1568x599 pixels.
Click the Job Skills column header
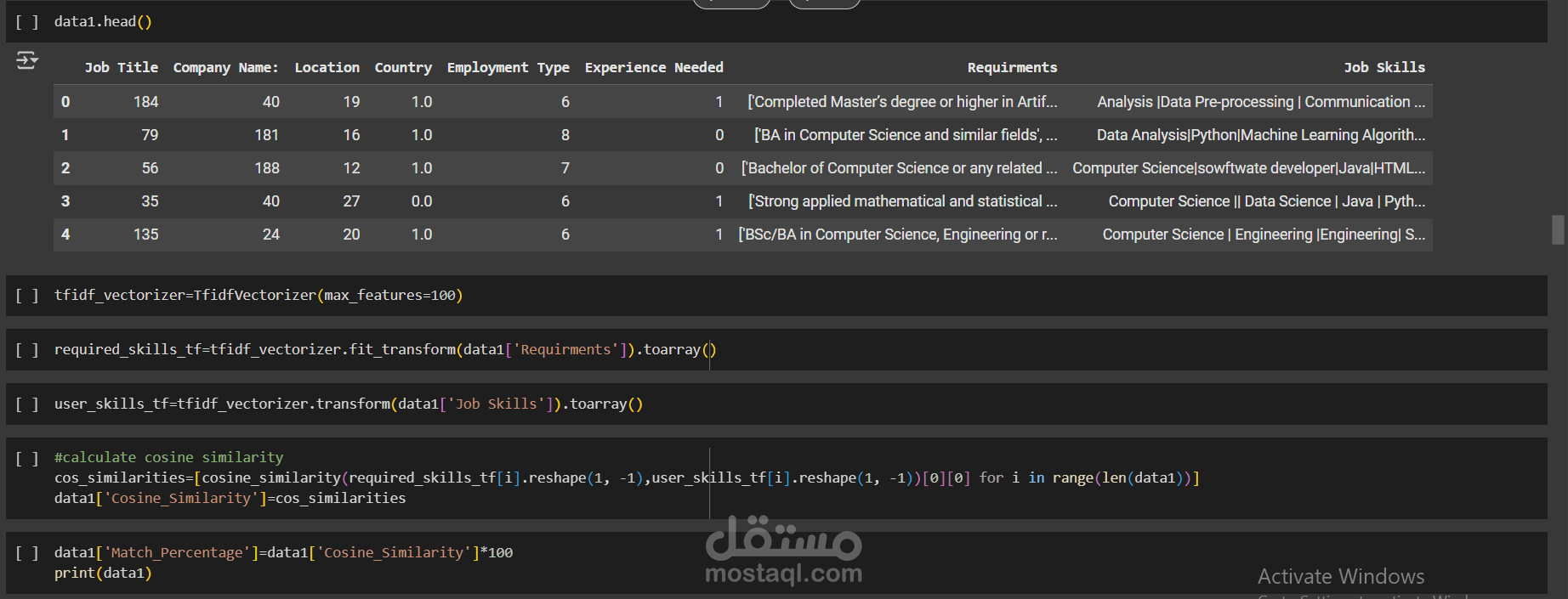tap(1384, 67)
